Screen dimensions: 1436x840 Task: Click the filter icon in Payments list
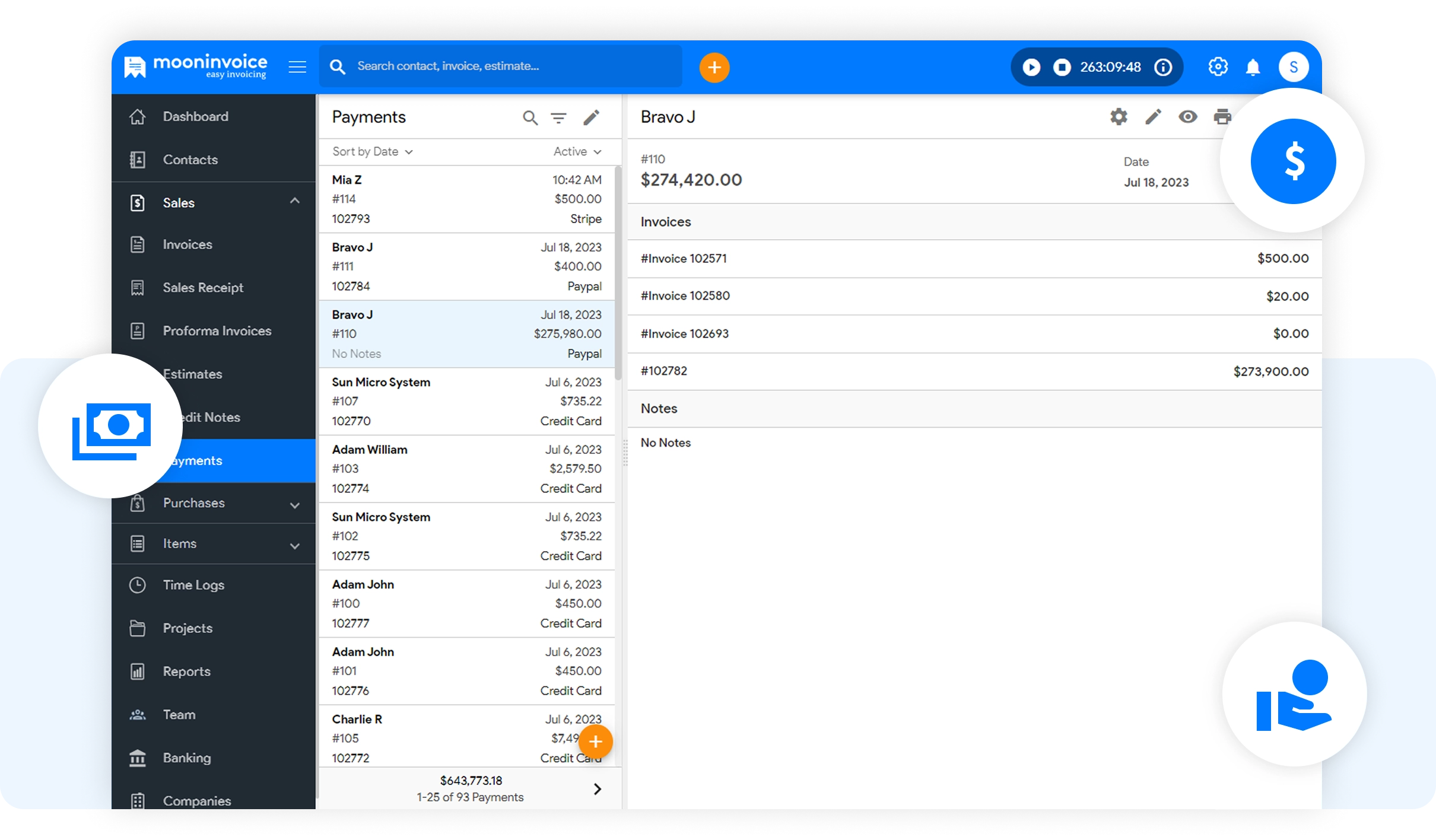558,118
